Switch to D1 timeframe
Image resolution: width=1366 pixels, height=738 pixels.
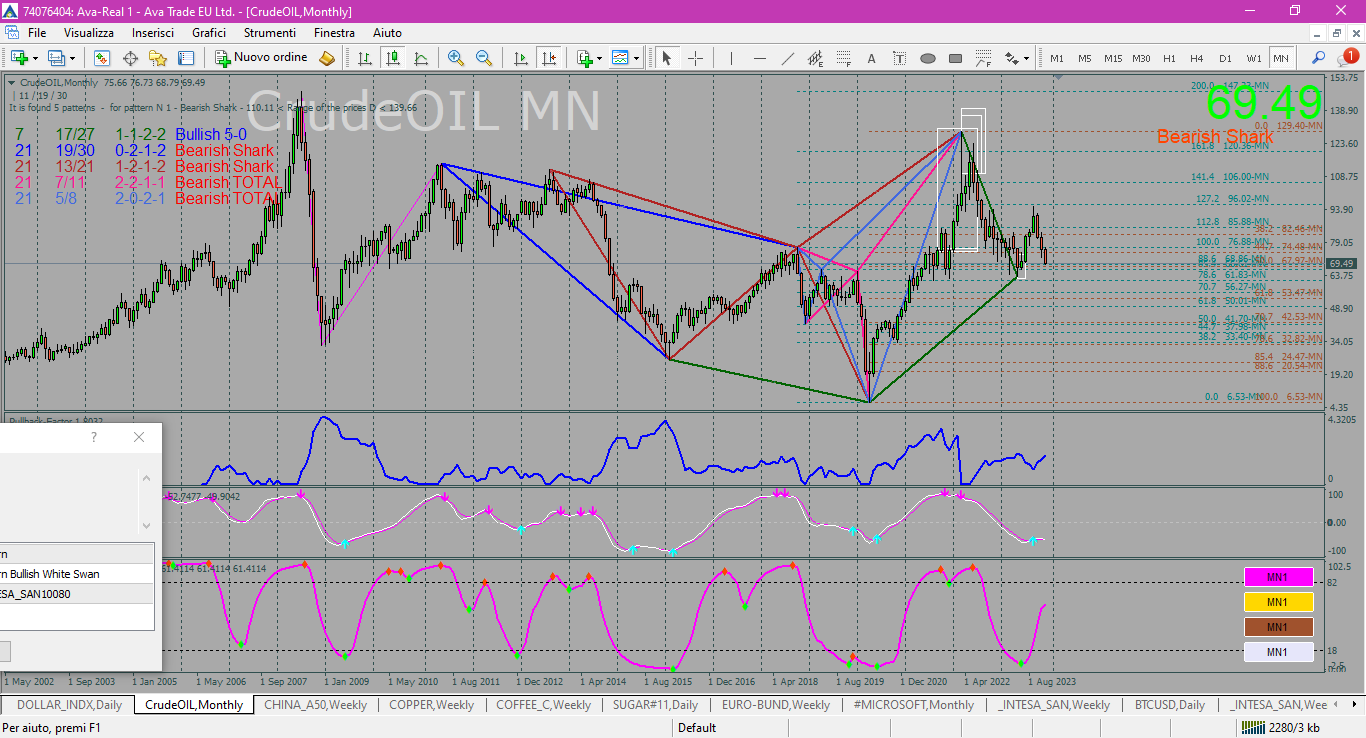click(x=1225, y=58)
